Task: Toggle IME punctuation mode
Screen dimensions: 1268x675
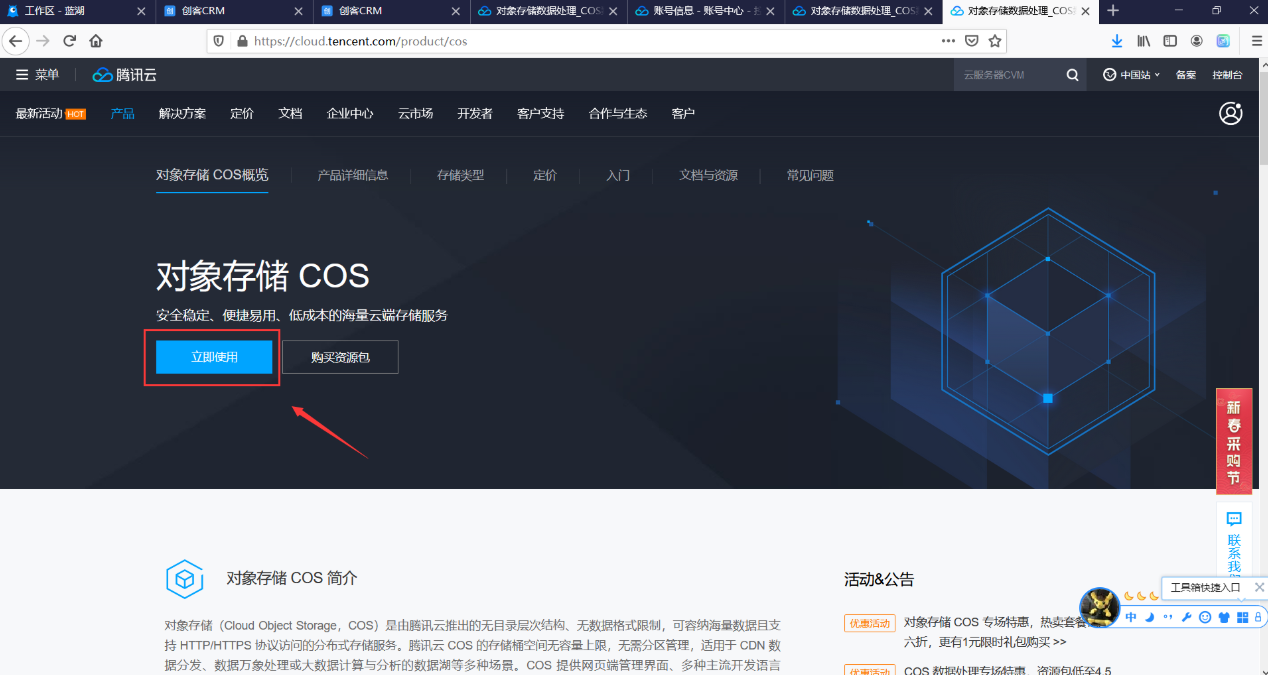Action: (x=1167, y=617)
